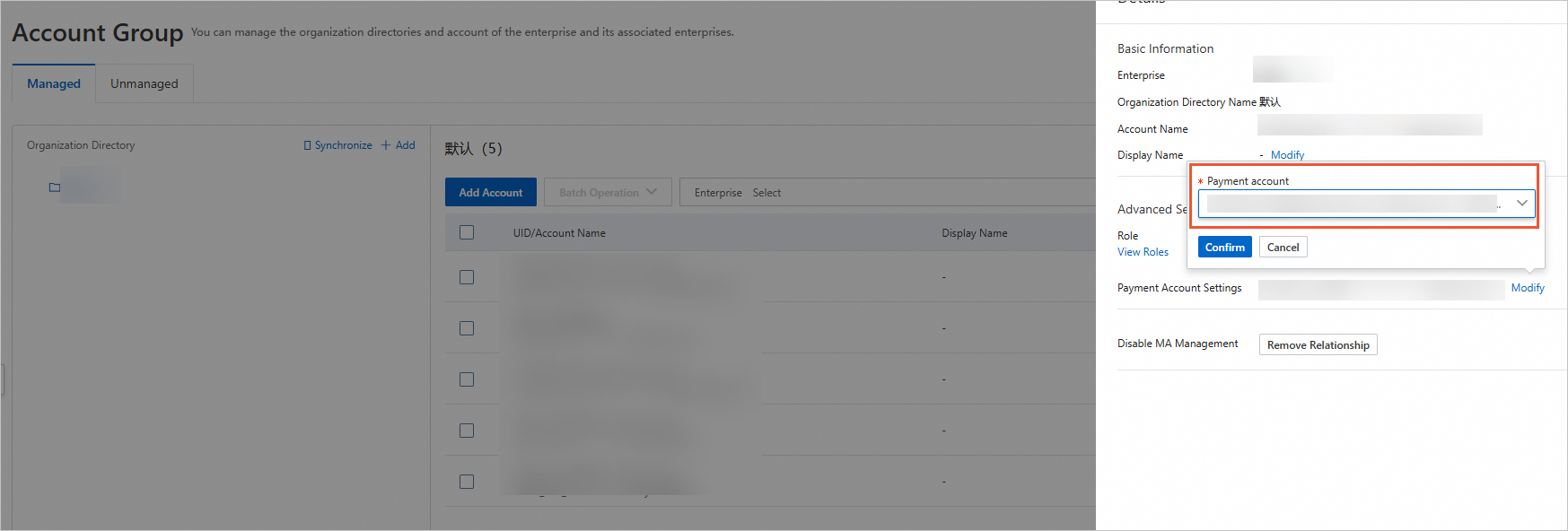Check the fifth account row checkbox
Screen dimensions: 1568x531
tap(467, 482)
